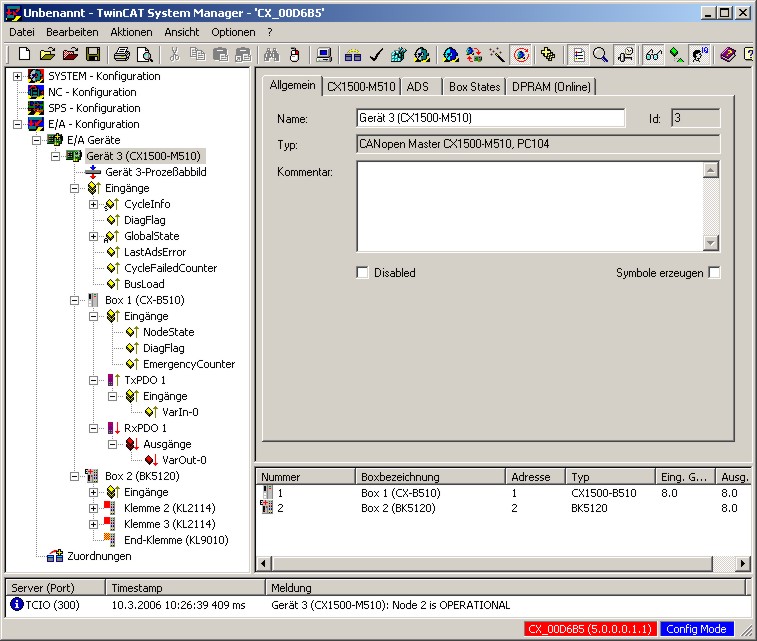Click the Adresse column header
This screenshot has width=757, height=641.
tap(535, 477)
